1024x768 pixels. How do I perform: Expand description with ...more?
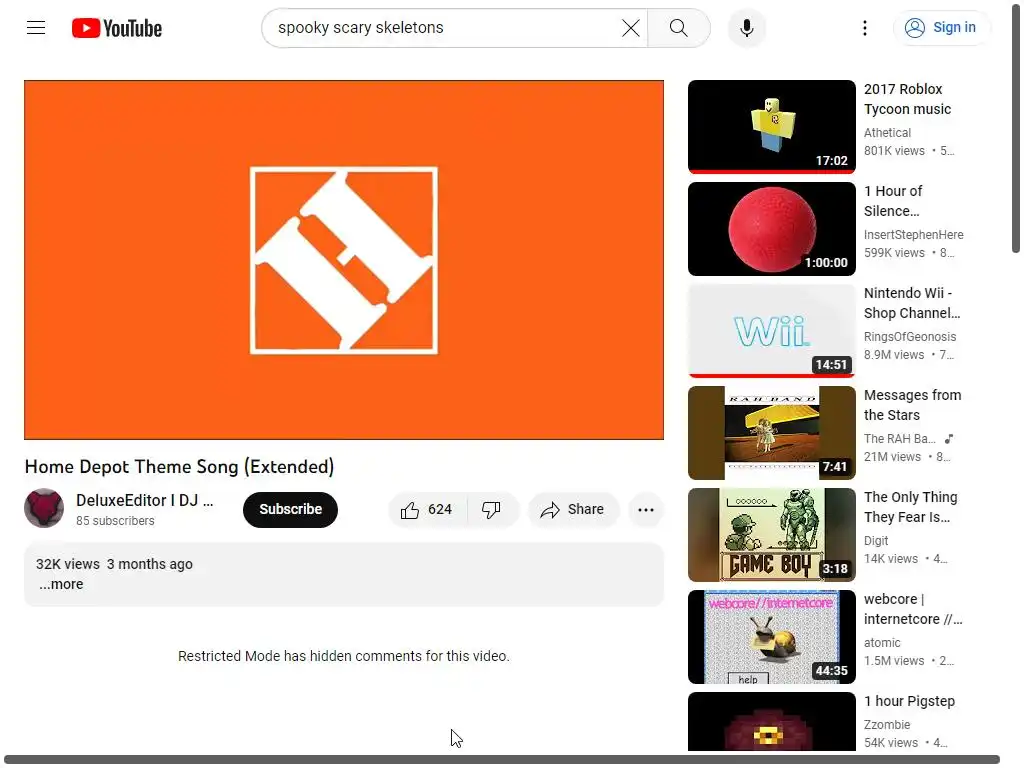click(61, 584)
